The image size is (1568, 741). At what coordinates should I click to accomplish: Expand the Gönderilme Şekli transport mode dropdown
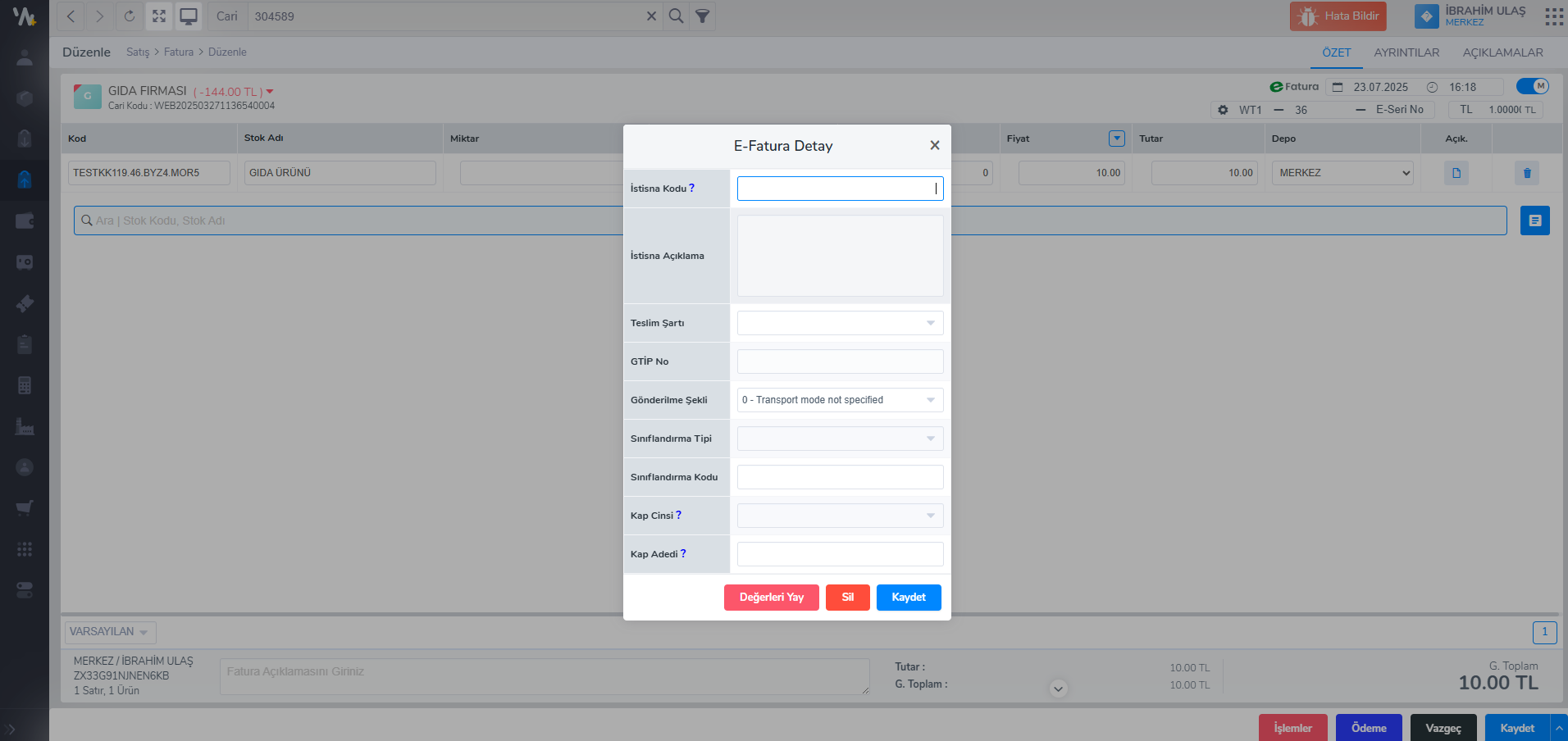click(840, 400)
